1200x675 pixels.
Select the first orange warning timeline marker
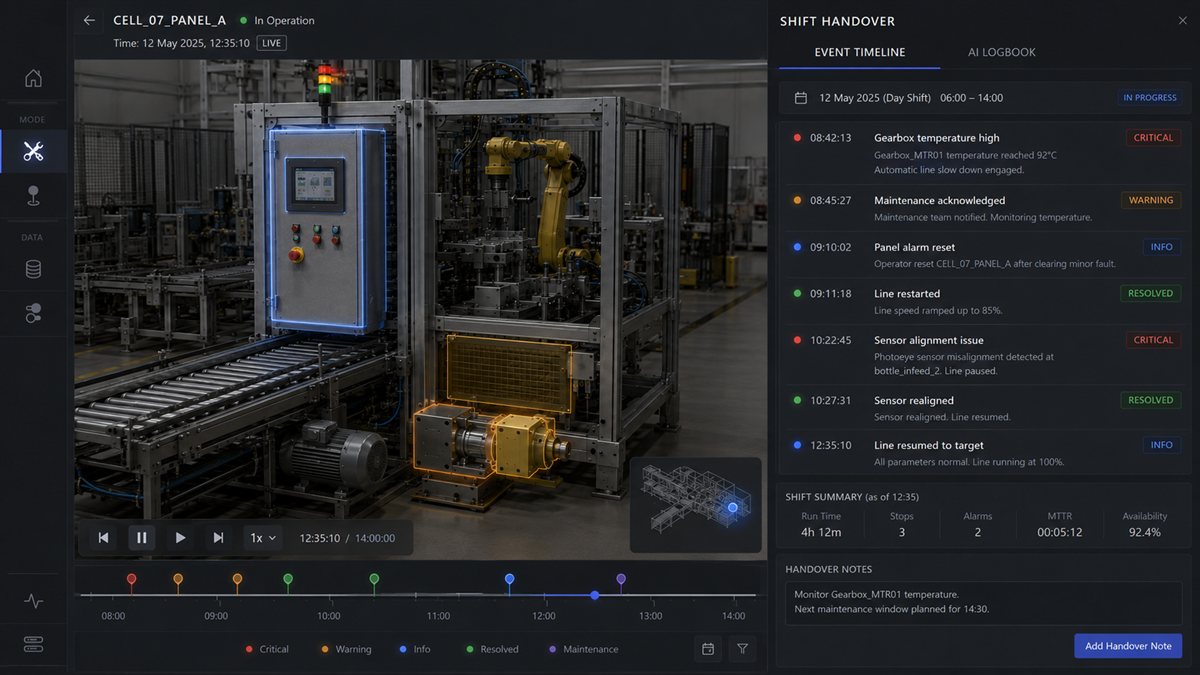pyautogui.click(x=178, y=579)
